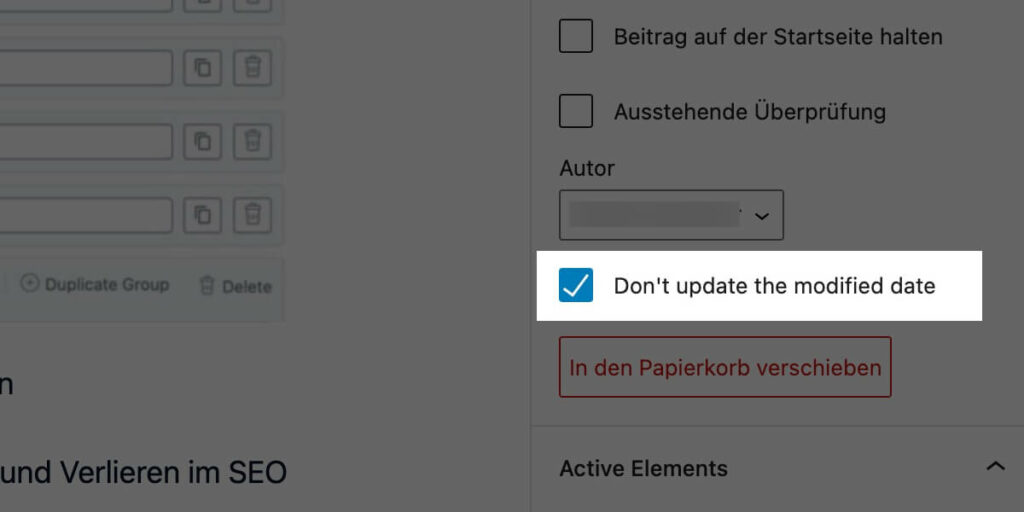Screen dimensions: 1024x512
Task: Click 'In den Papierkorb verschieben' button
Action: pos(725,367)
